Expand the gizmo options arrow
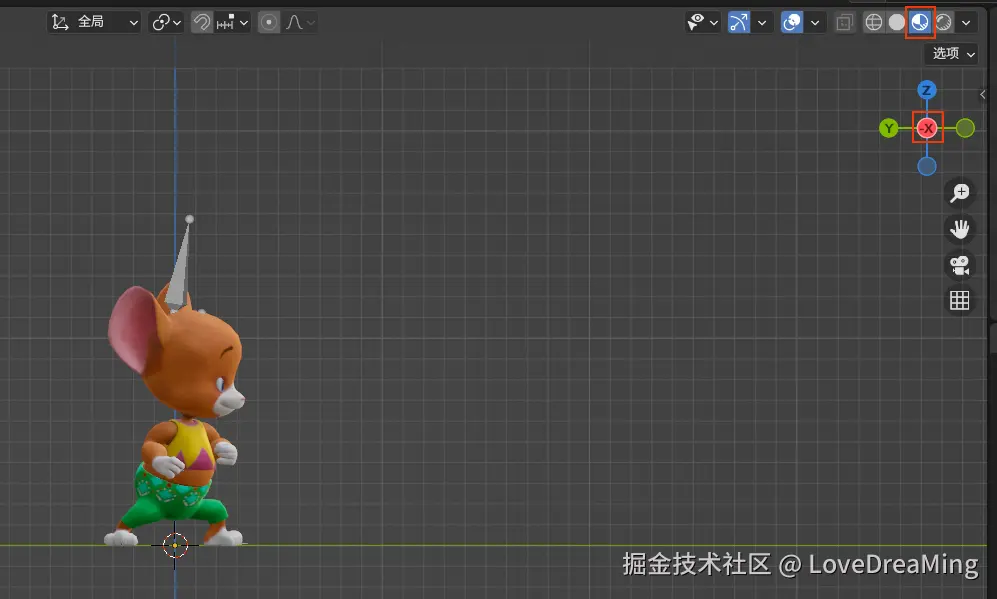Screen dimensions: 997x599 click(x=762, y=22)
